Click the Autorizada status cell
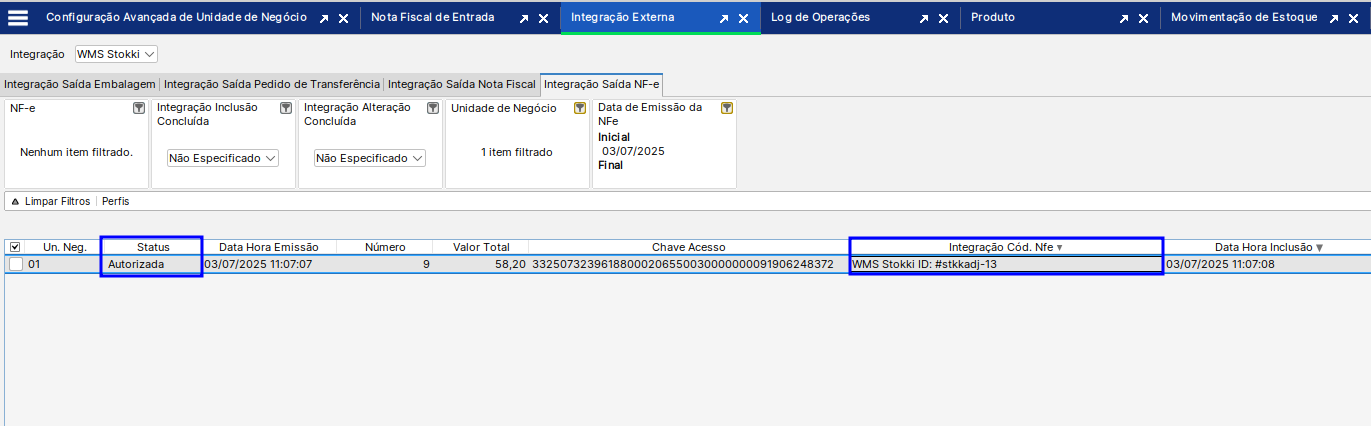1371x426 pixels. (x=153, y=264)
